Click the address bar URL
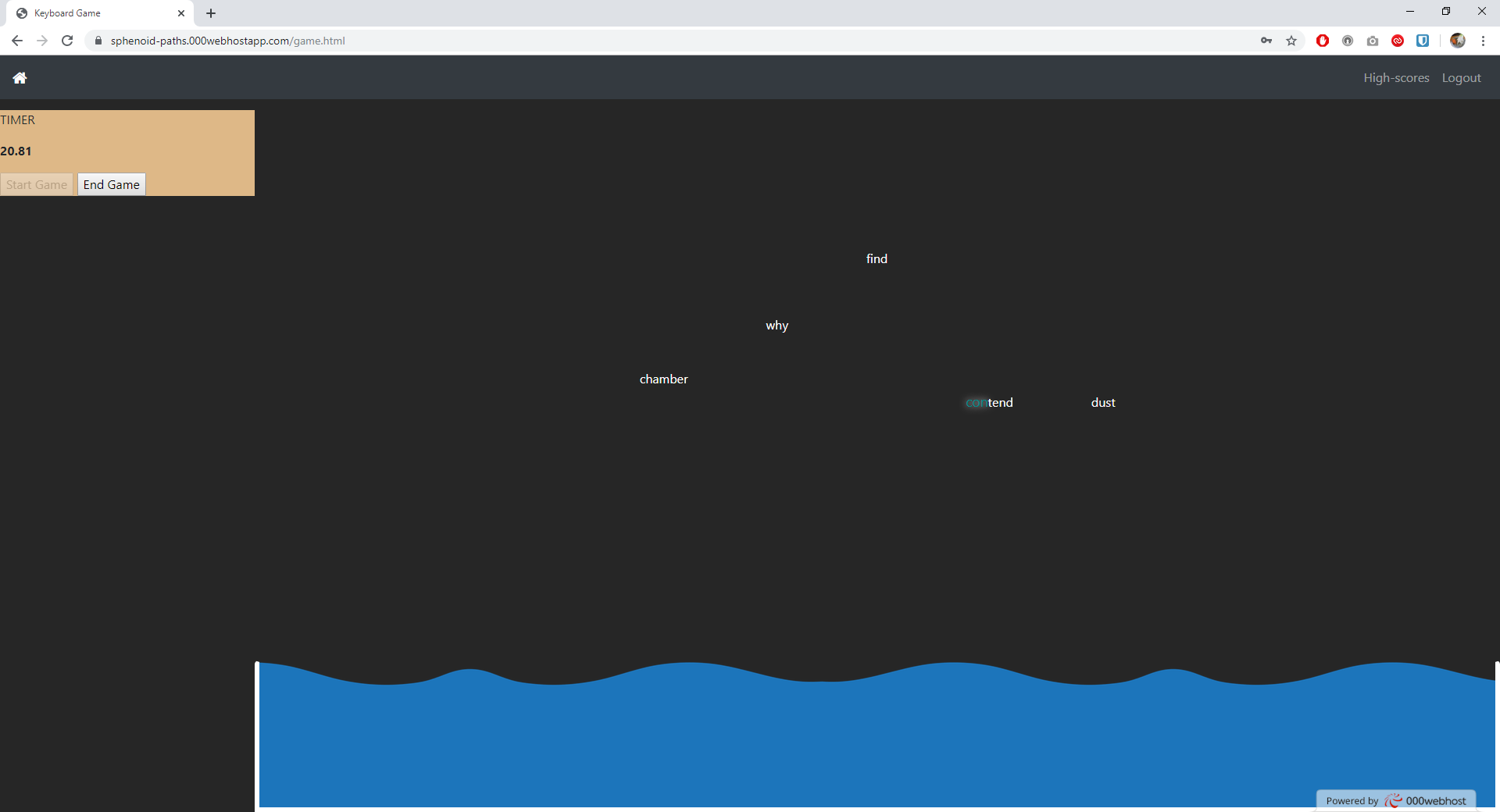Screen dimensions: 1500x812 [x=227, y=41]
